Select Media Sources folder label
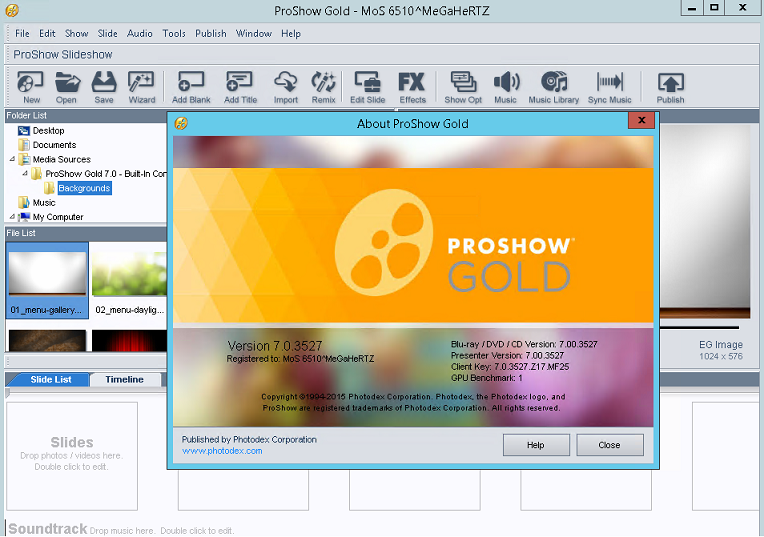The height and width of the screenshot is (537, 764). (x=61, y=159)
